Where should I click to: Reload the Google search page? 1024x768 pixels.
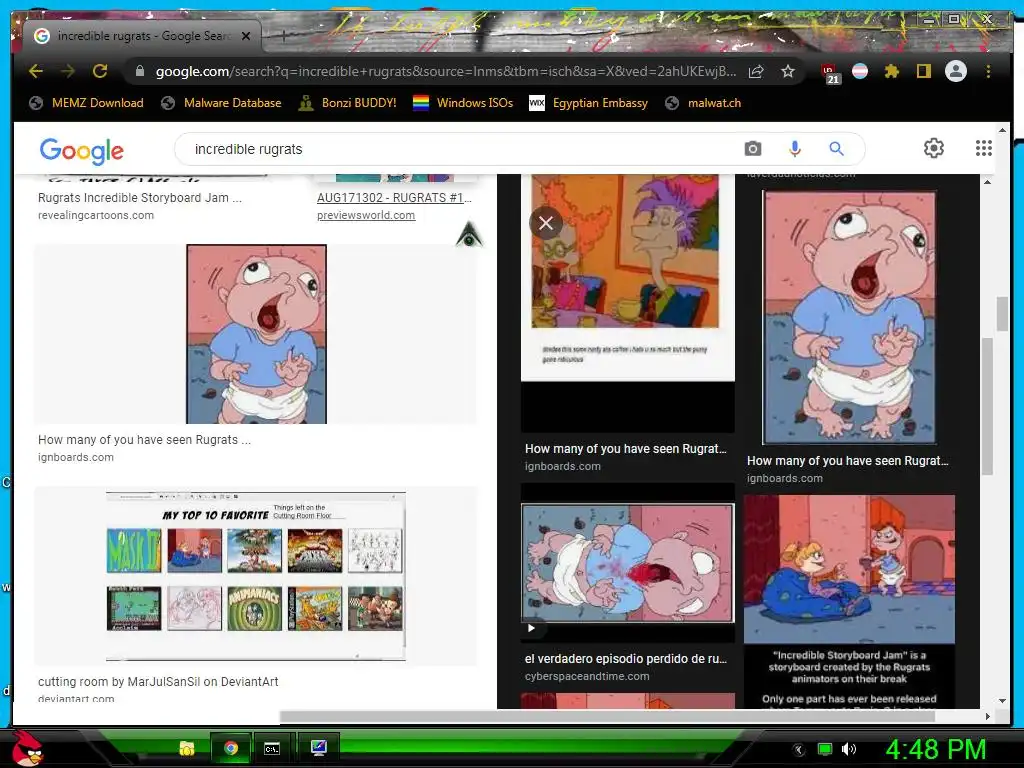point(100,71)
